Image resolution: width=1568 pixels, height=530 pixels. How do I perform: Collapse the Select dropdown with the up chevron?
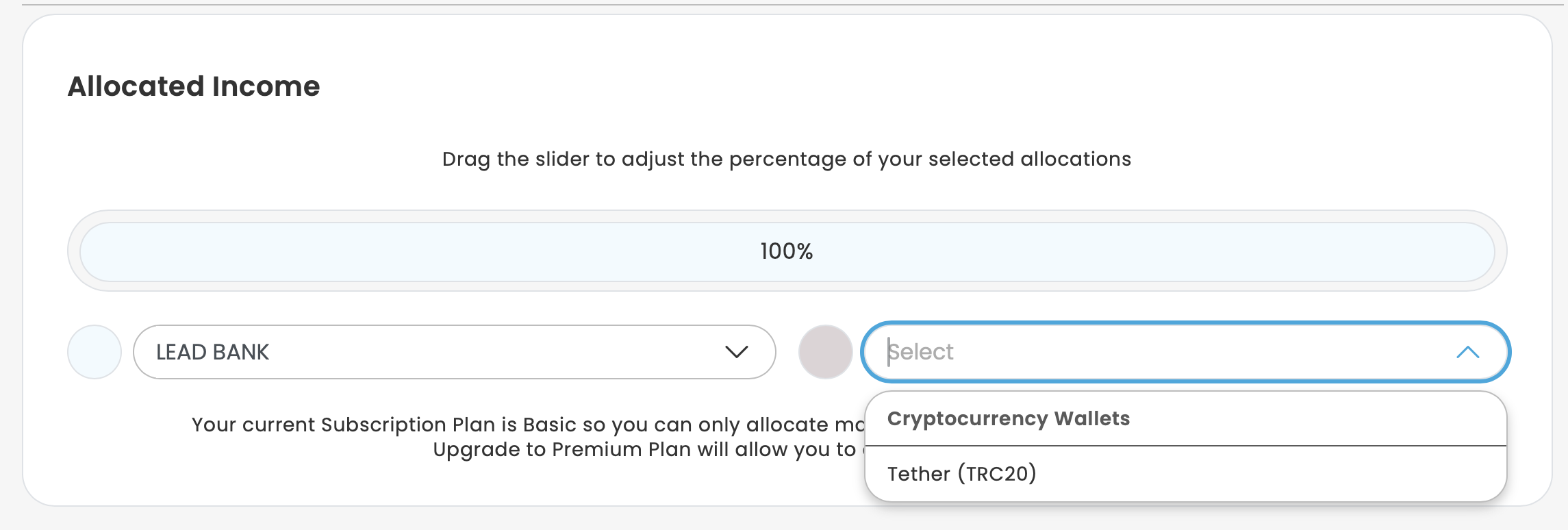1467,352
